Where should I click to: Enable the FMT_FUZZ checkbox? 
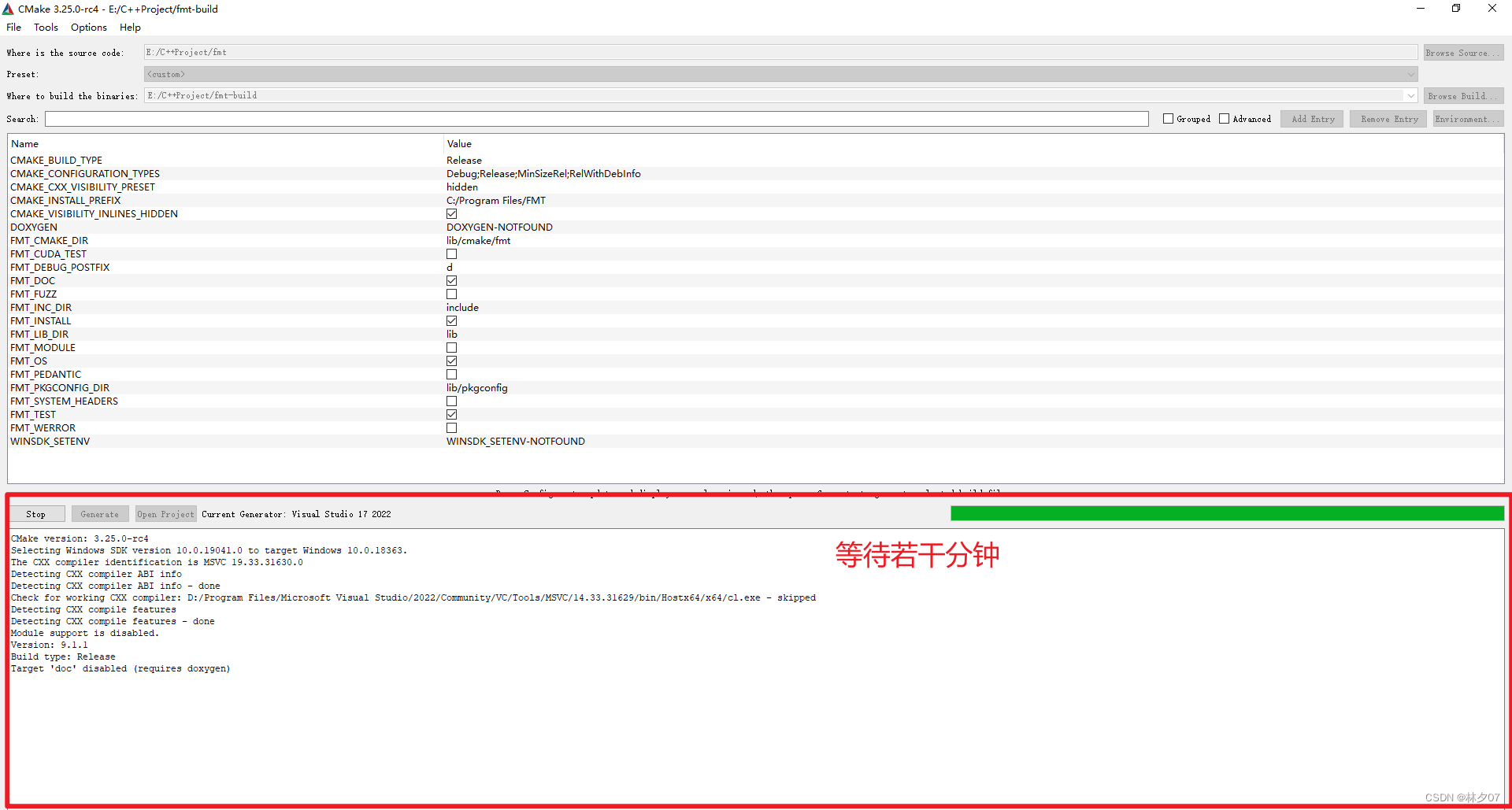(x=451, y=294)
